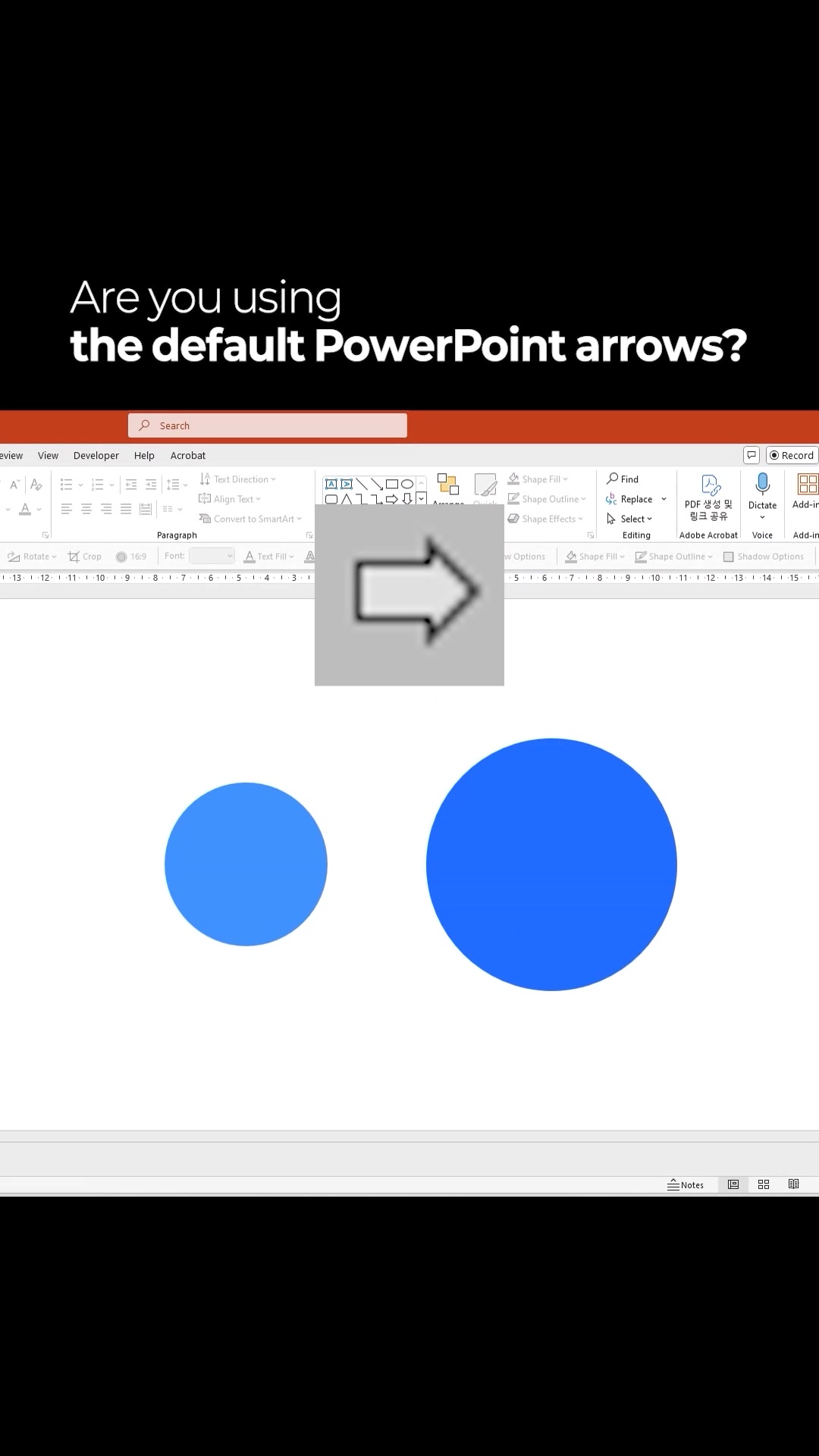The image size is (819, 1456).
Task: Click the Crop tool
Action: pyautogui.click(x=84, y=557)
